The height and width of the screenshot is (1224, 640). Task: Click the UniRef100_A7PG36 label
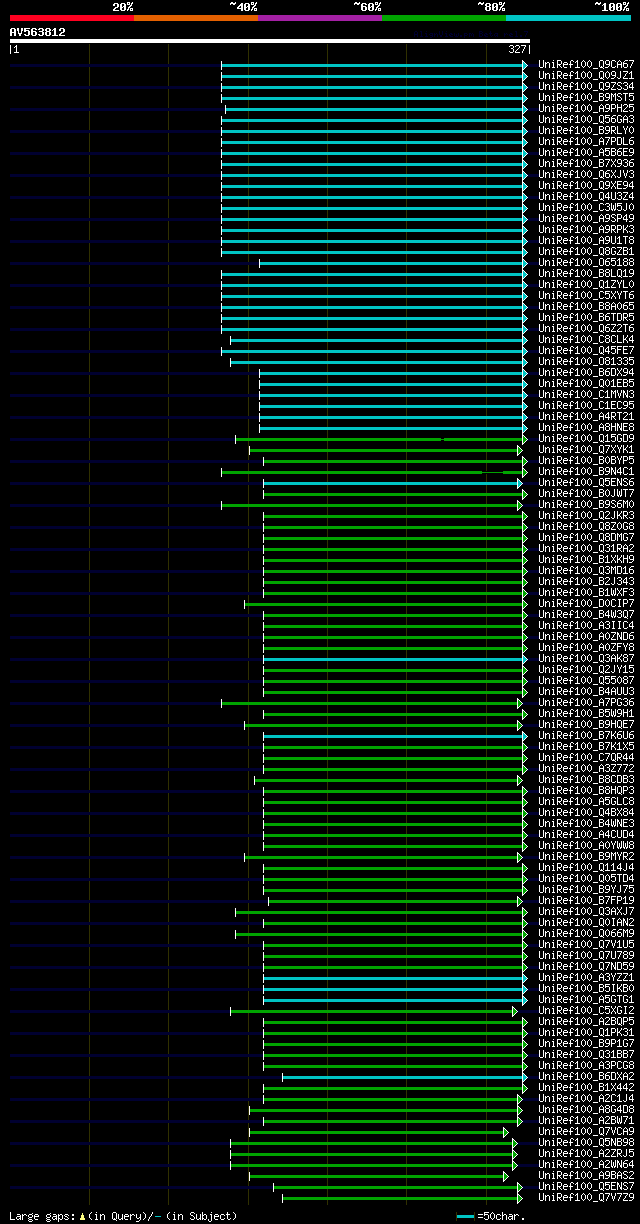[586, 702]
